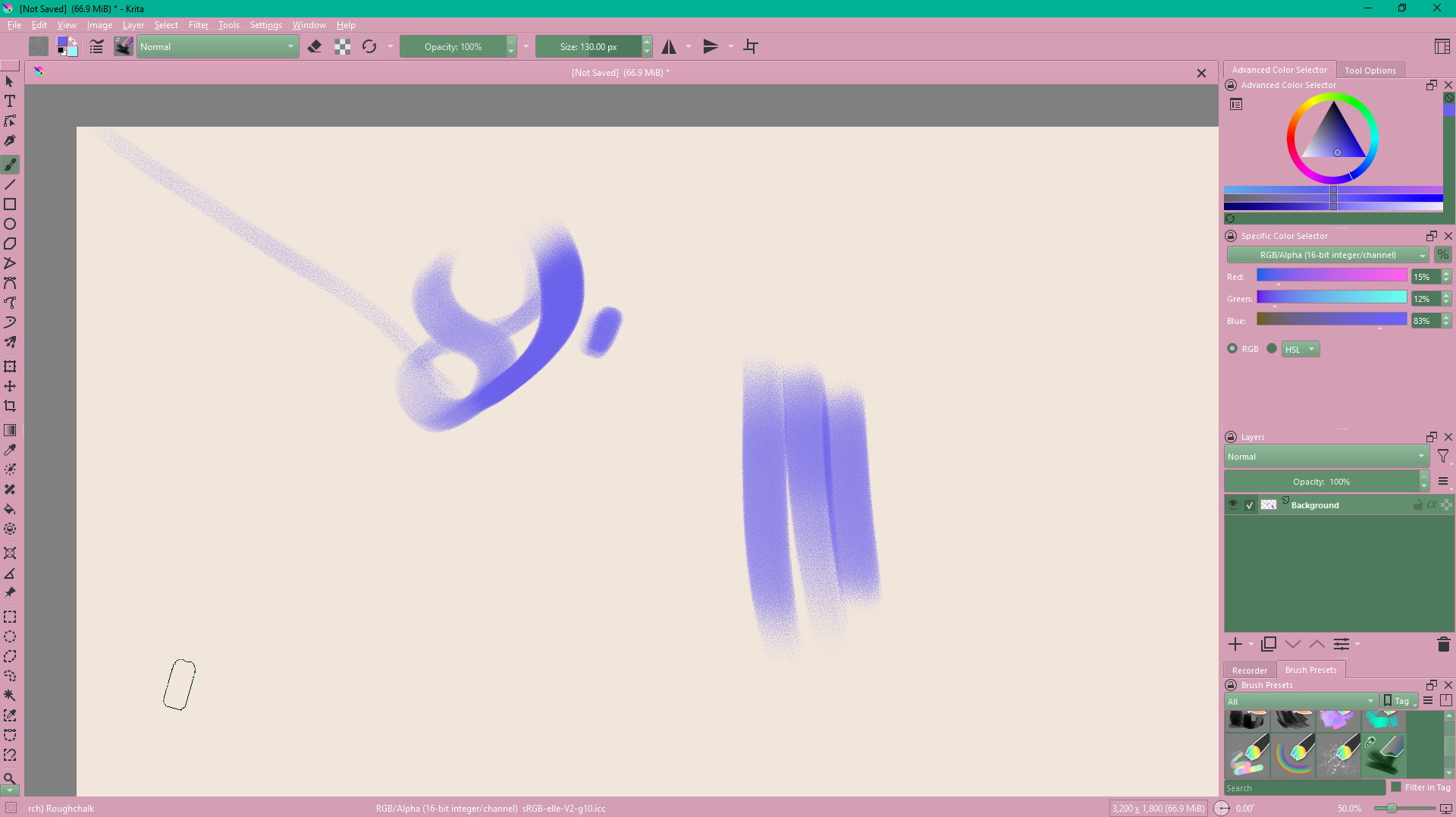Open the layer filter button

coord(1443,457)
